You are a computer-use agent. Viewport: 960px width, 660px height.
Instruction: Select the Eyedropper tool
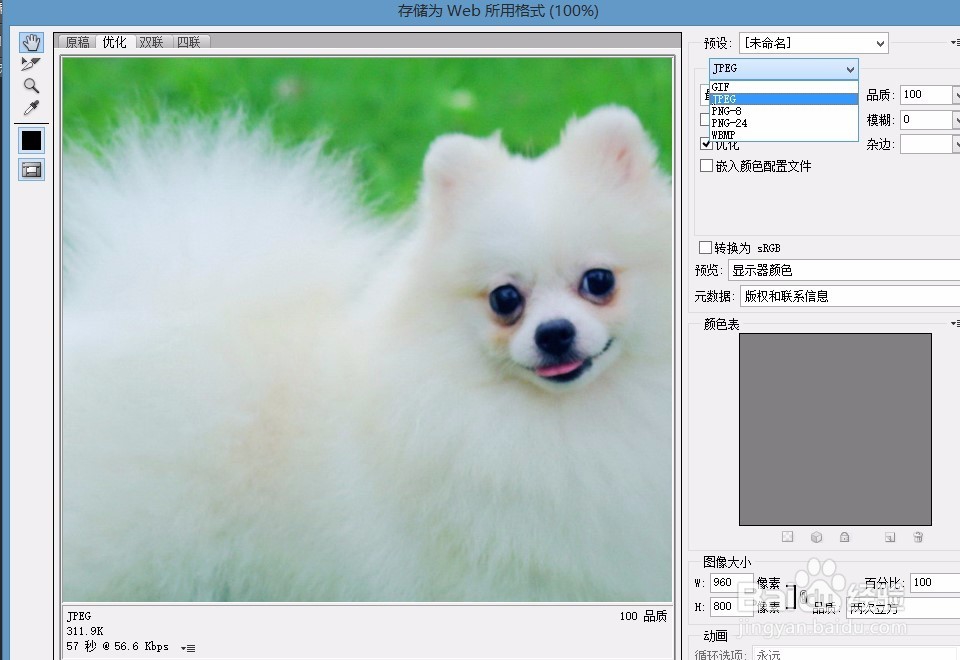(x=31, y=108)
